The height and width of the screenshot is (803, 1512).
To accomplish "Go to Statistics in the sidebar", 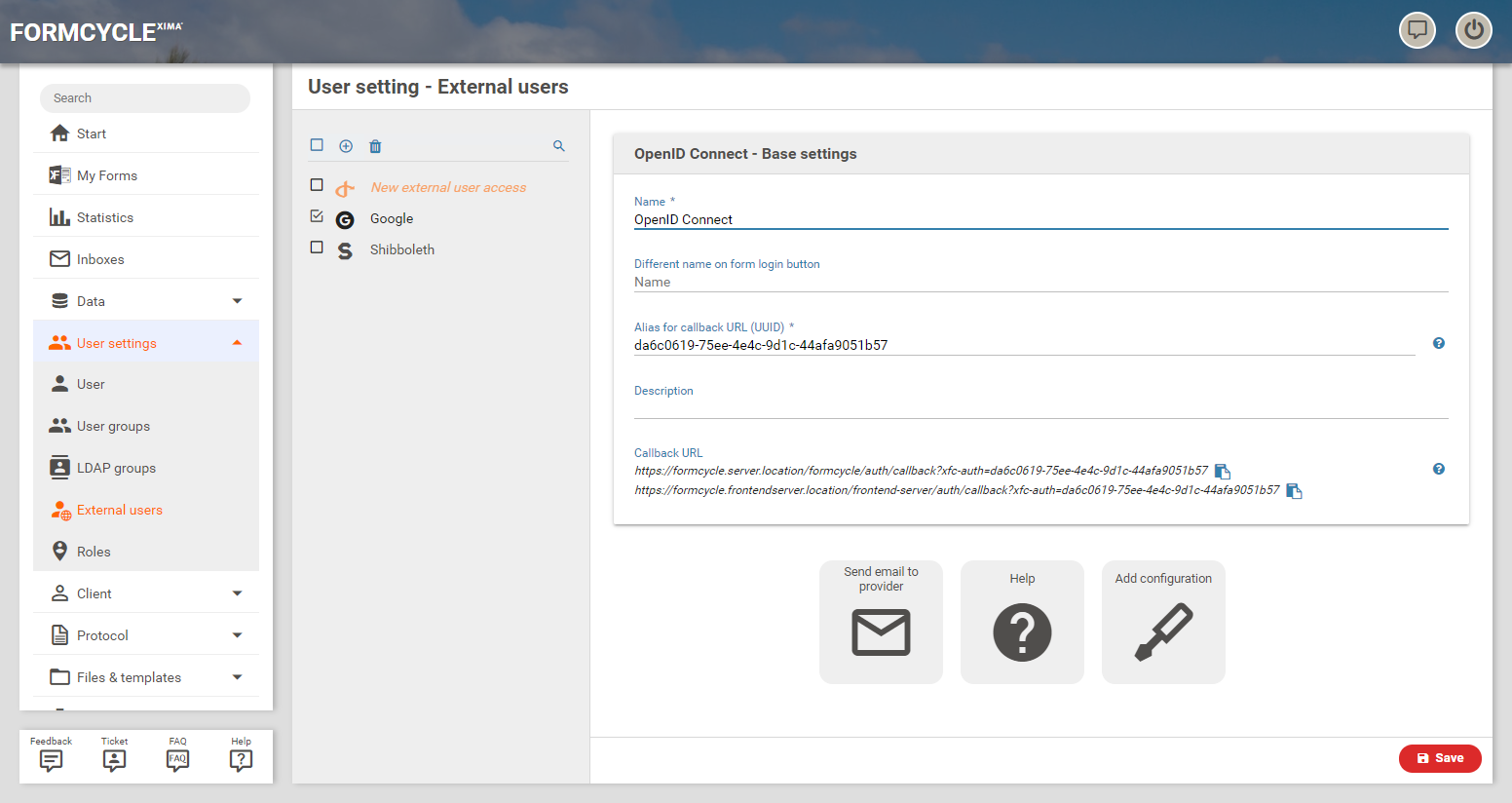I will pos(105,217).
